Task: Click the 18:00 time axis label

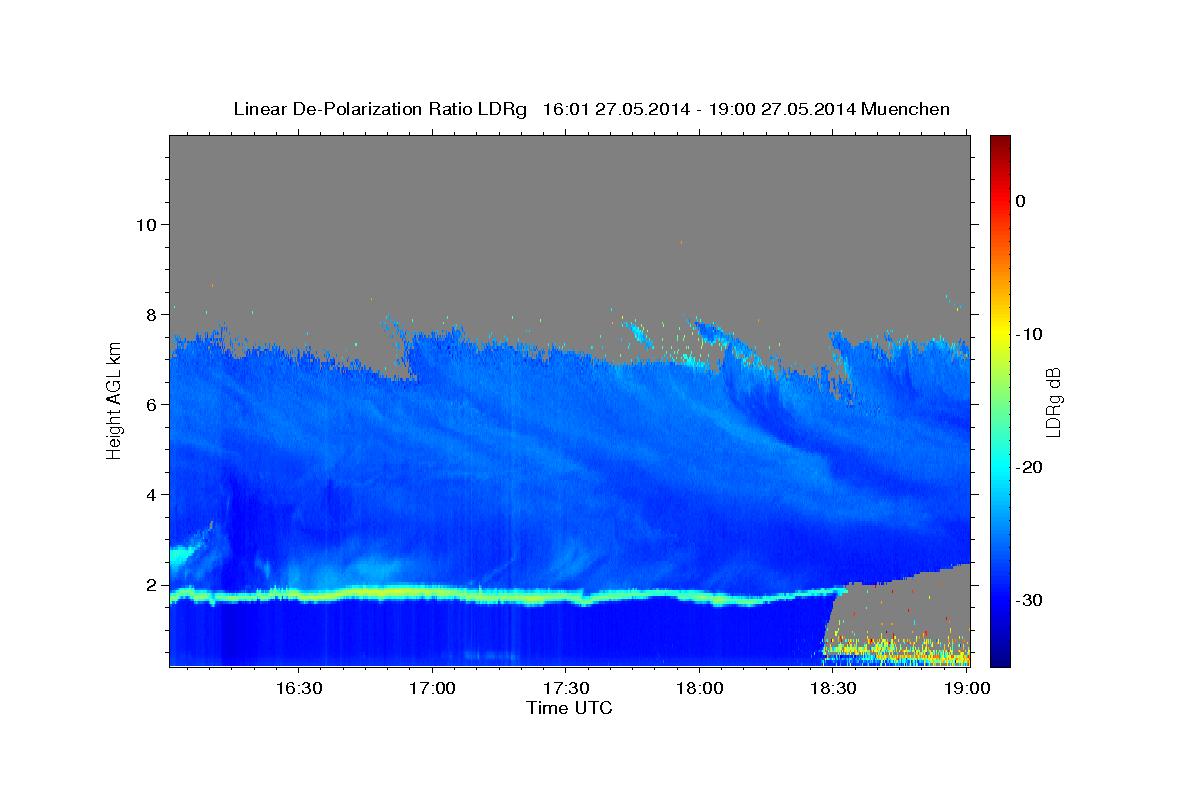Action: (699, 688)
